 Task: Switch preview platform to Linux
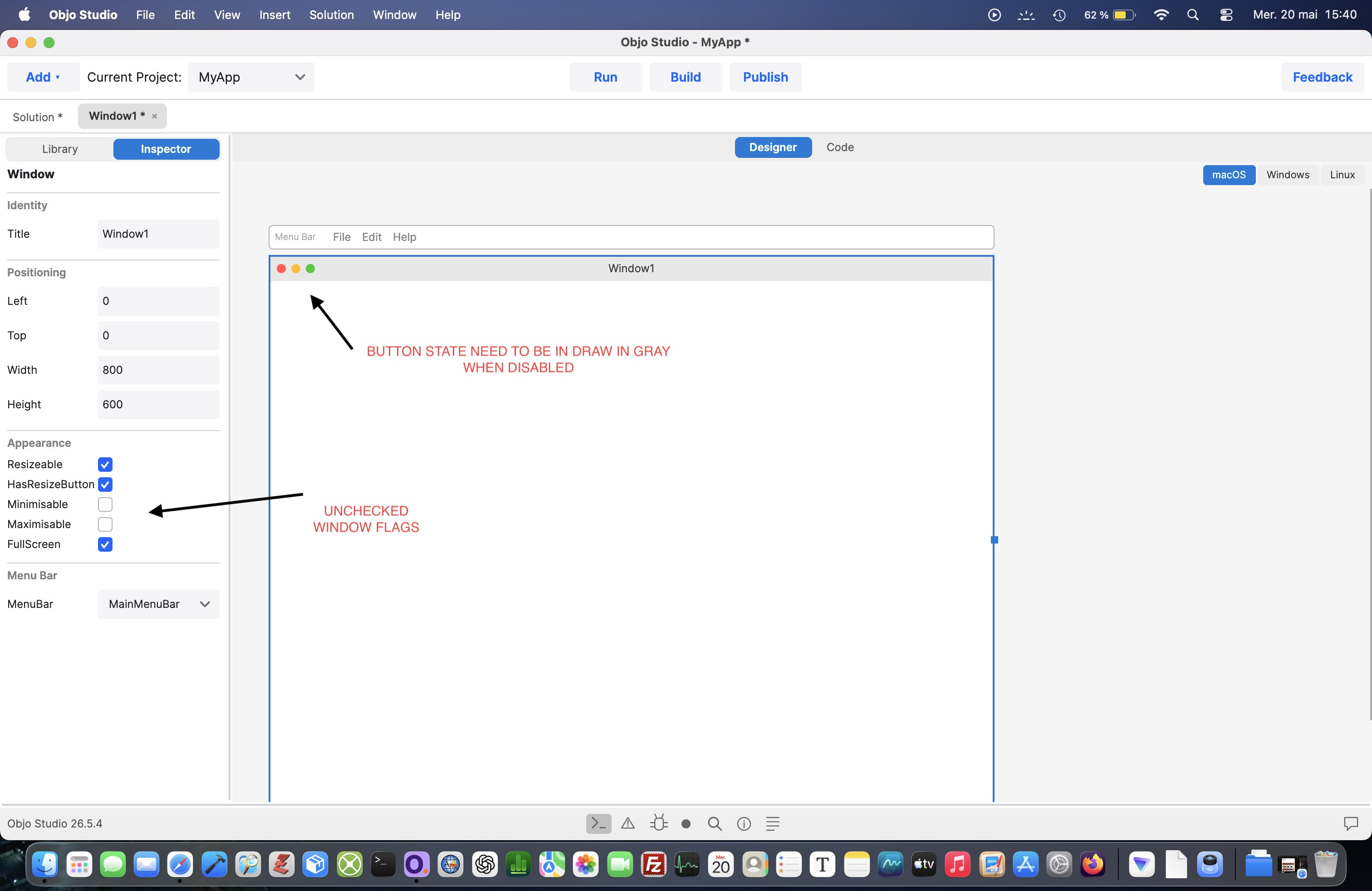[x=1342, y=175]
